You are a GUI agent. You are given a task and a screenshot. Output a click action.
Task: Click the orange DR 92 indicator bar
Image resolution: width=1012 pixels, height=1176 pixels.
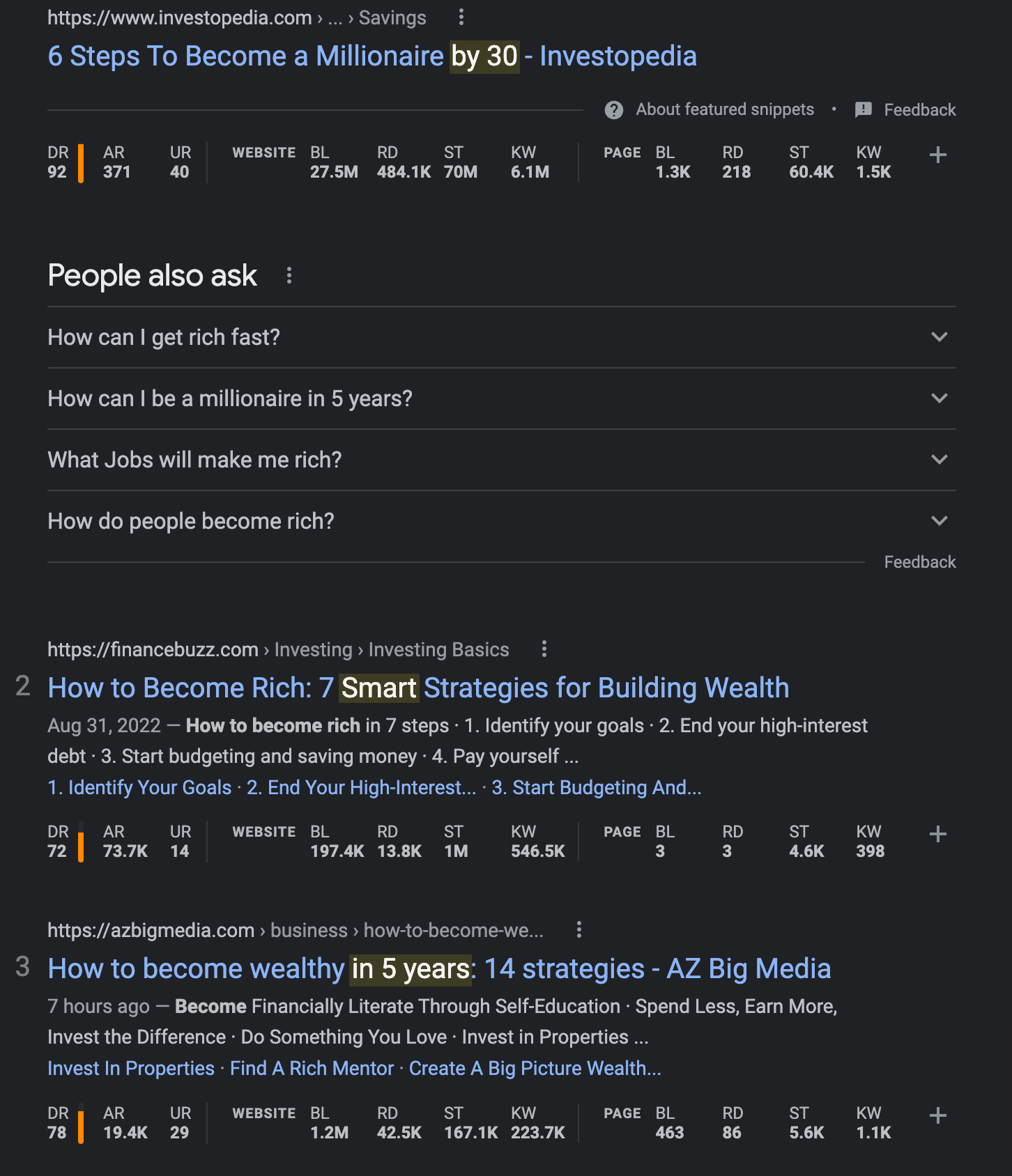tap(81, 162)
